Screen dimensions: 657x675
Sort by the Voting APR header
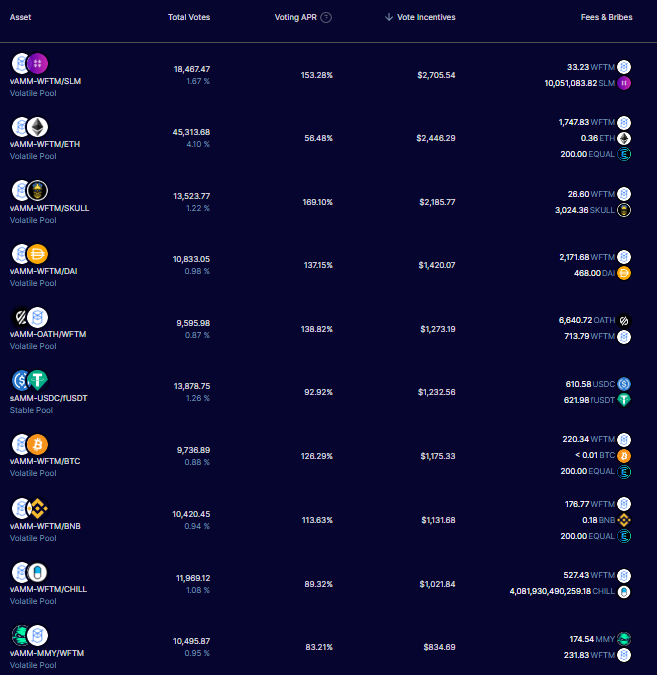click(298, 18)
